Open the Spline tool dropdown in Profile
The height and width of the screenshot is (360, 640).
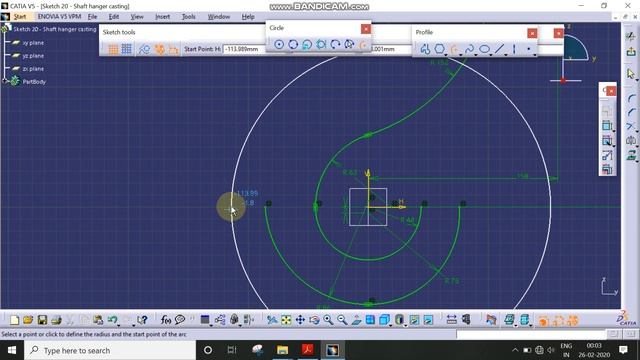(x=476, y=55)
